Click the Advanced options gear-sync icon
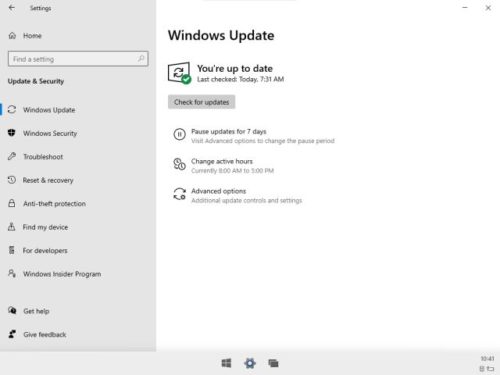The height and width of the screenshot is (375, 500). click(x=179, y=194)
